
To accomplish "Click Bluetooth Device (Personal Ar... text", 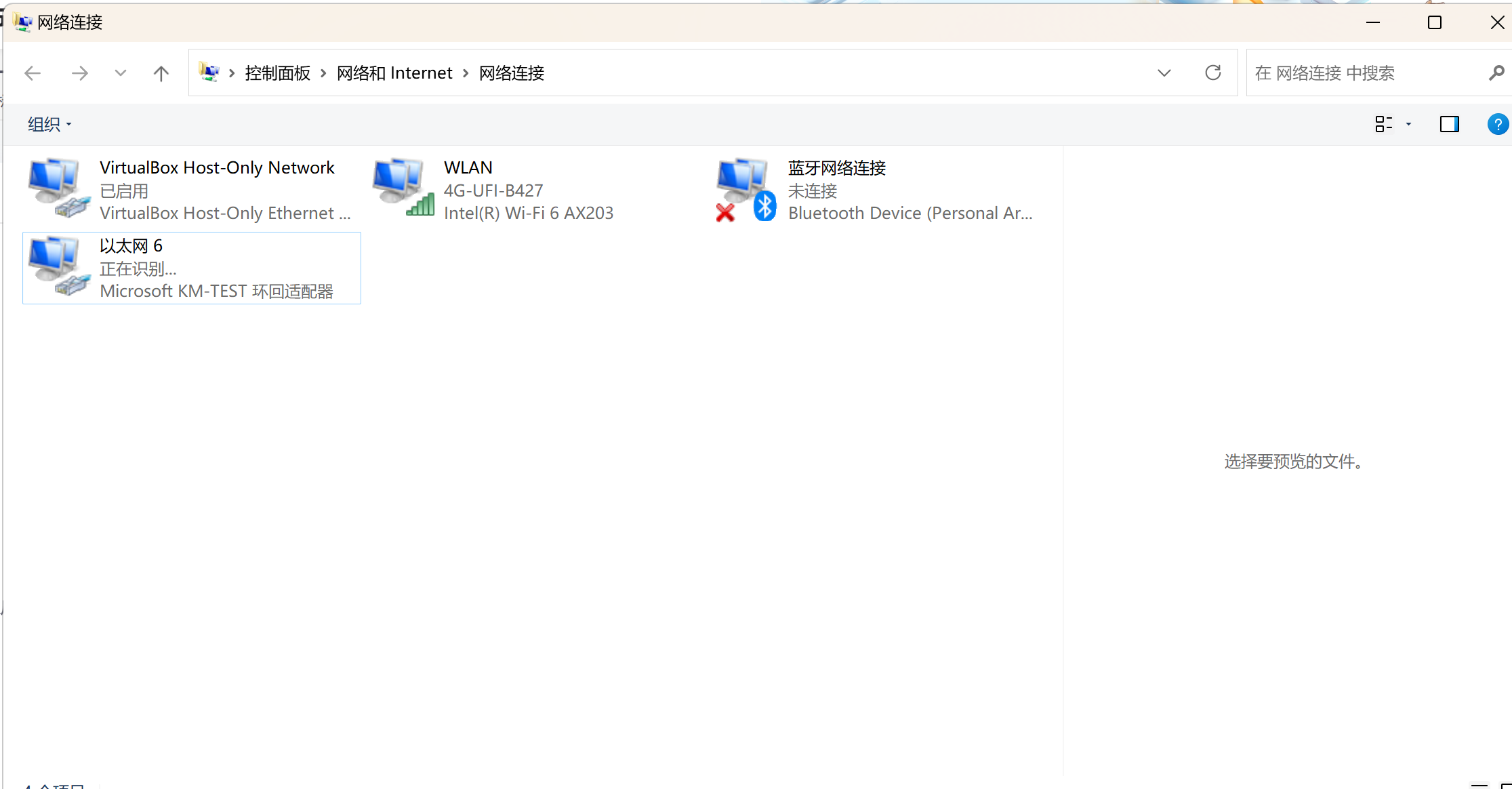I will tap(910, 213).
